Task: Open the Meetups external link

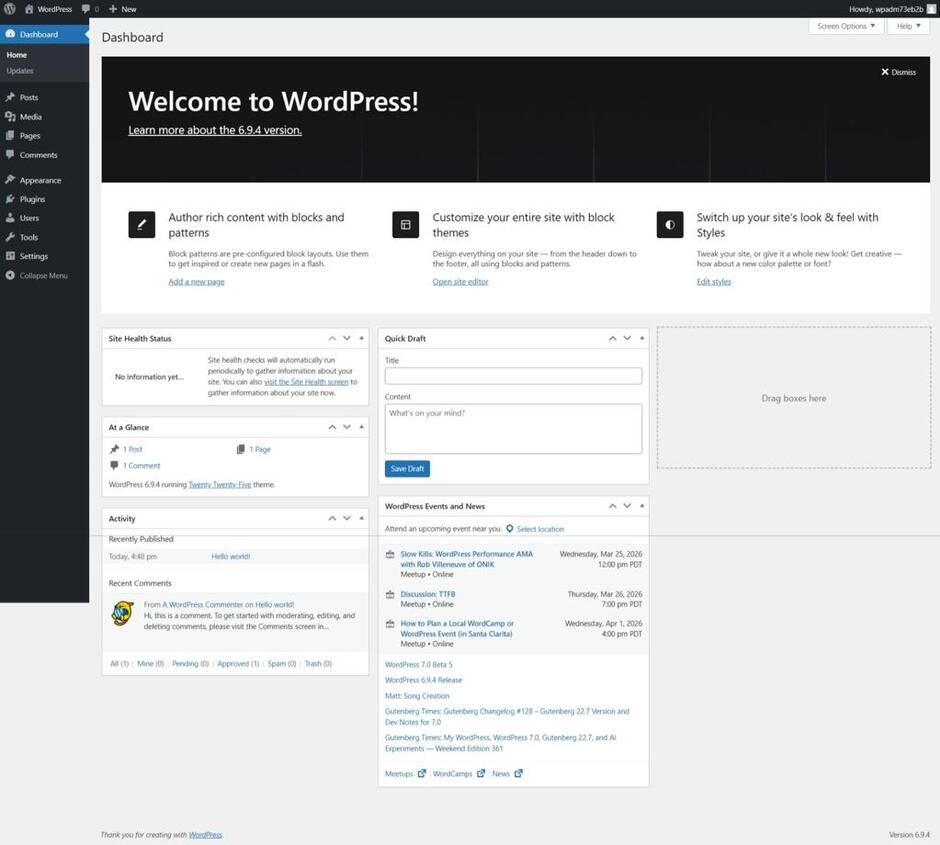Action: pyautogui.click(x=405, y=774)
